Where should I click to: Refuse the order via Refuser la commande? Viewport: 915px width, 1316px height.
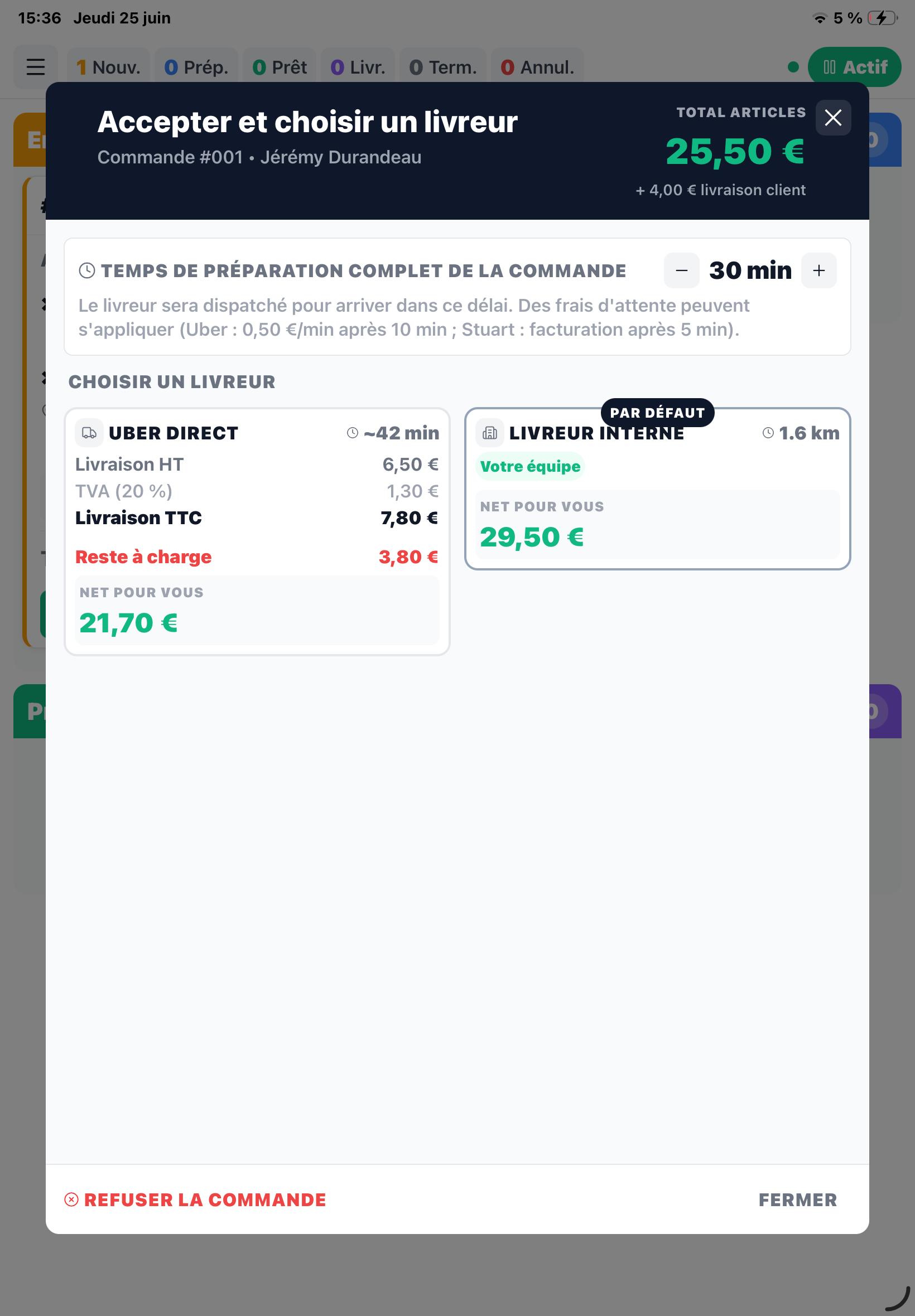point(195,1199)
